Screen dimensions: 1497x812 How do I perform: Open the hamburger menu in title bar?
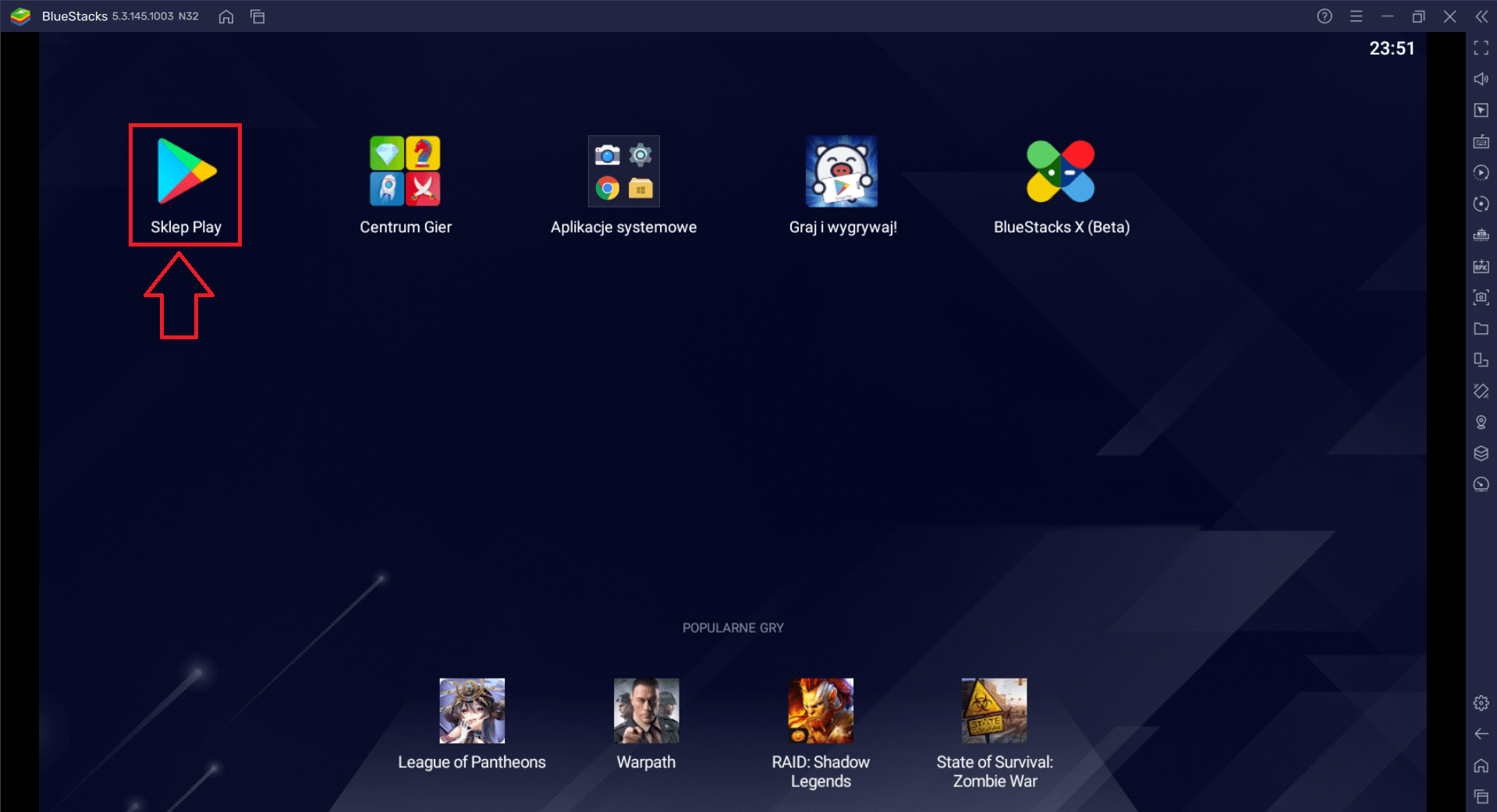[1357, 16]
